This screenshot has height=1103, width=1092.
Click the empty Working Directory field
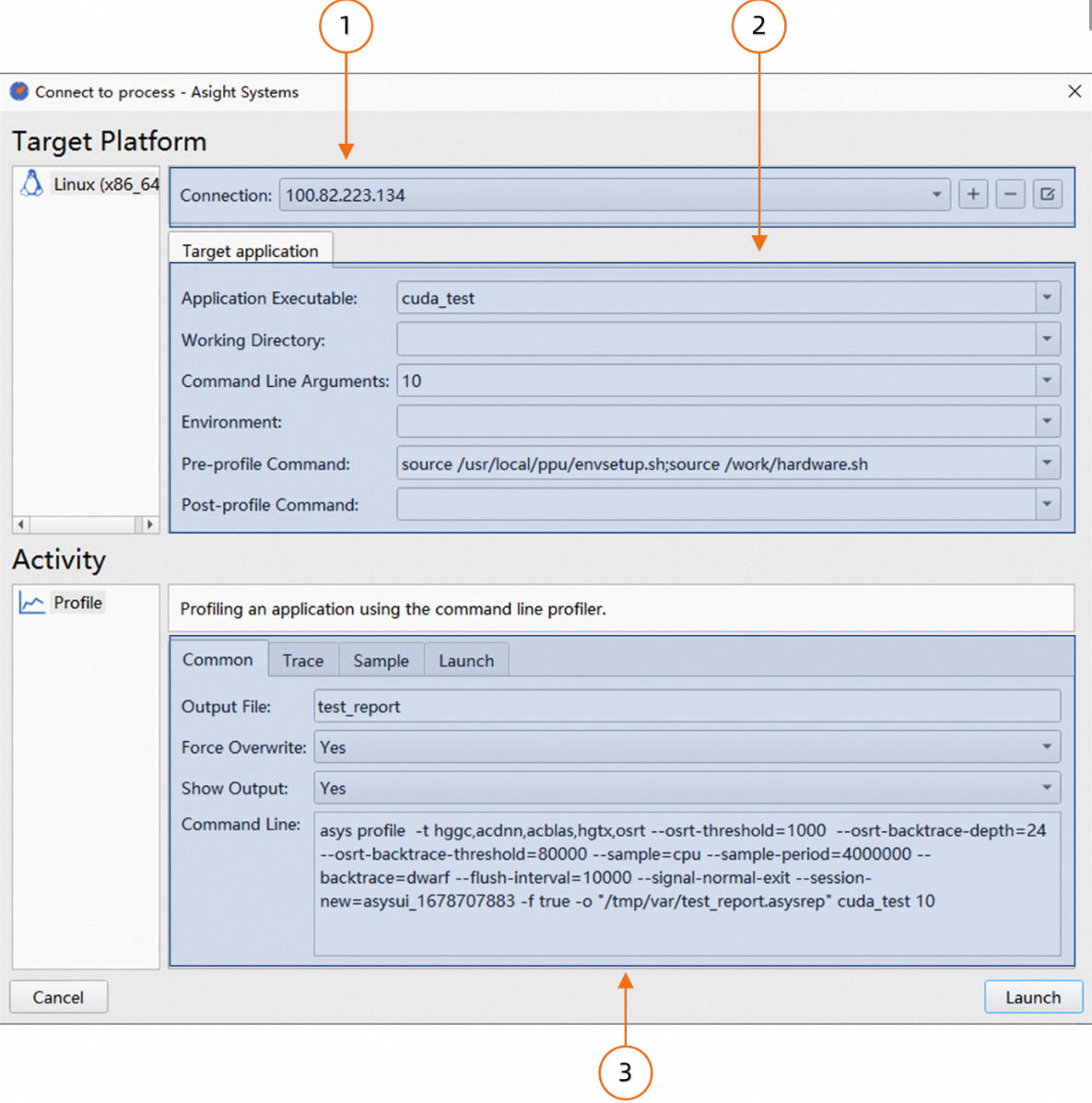[716, 339]
